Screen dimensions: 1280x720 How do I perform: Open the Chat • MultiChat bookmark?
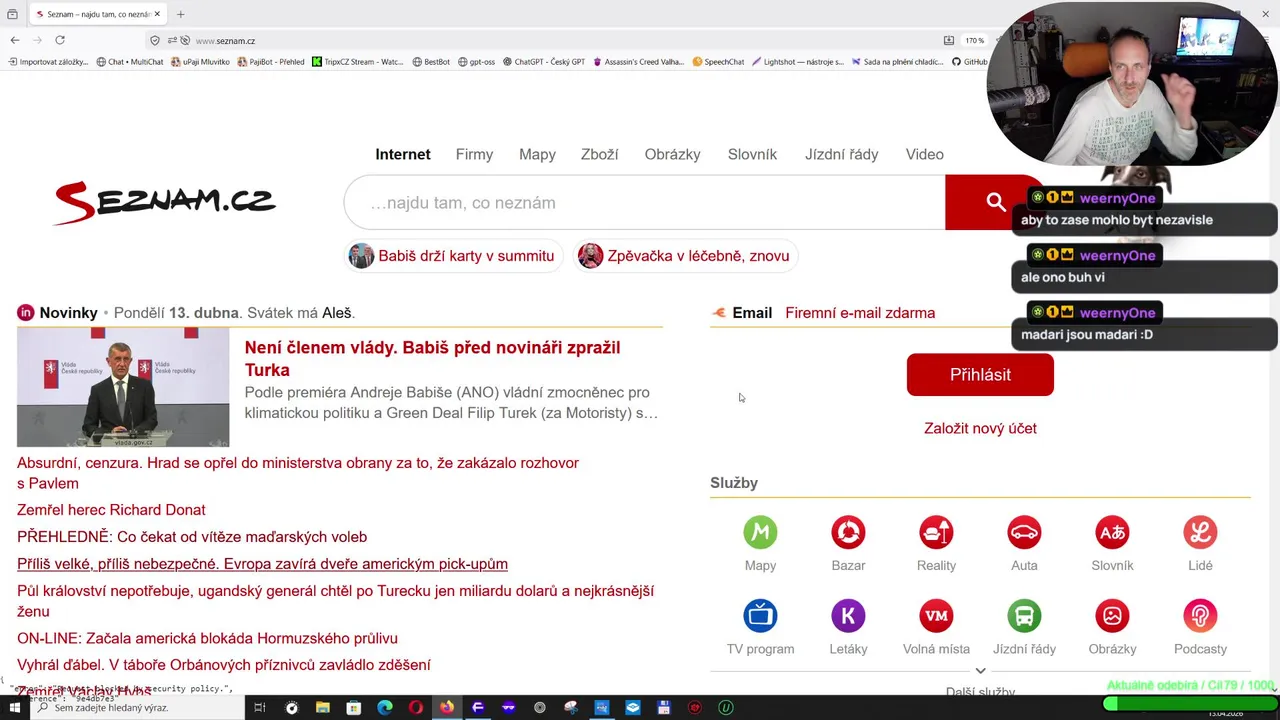point(129,62)
